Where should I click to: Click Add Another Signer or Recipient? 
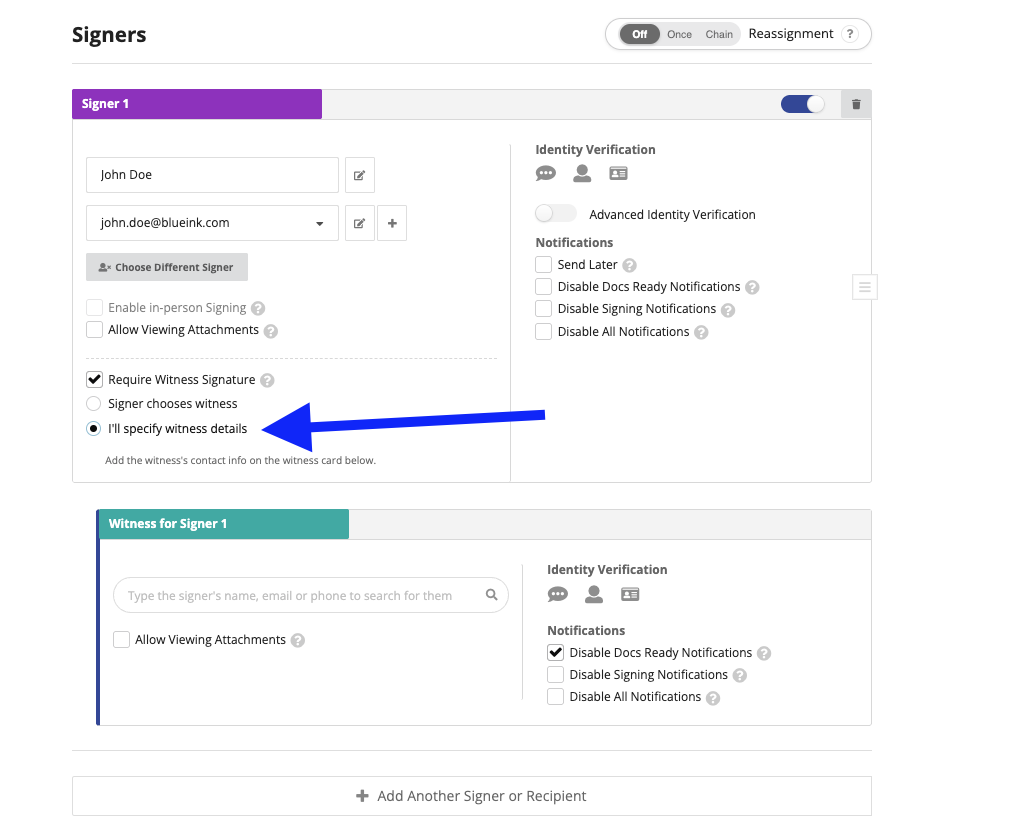[x=471, y=796]
